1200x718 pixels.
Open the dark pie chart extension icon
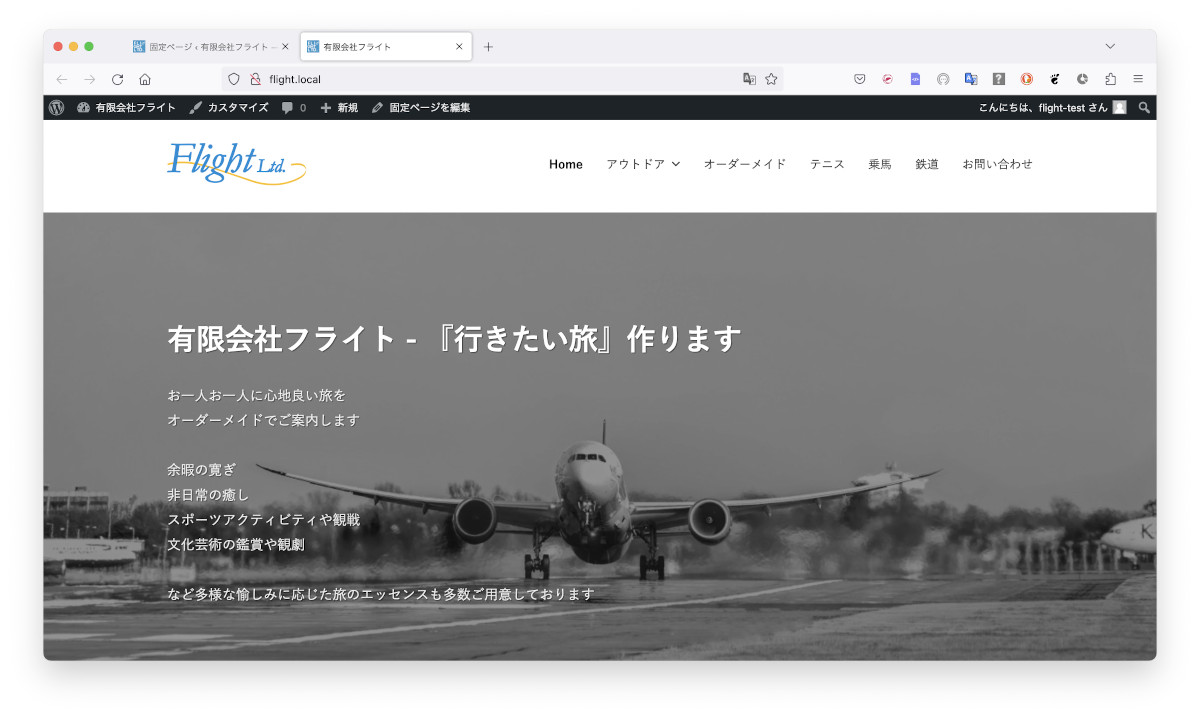tap(1082, 79)
